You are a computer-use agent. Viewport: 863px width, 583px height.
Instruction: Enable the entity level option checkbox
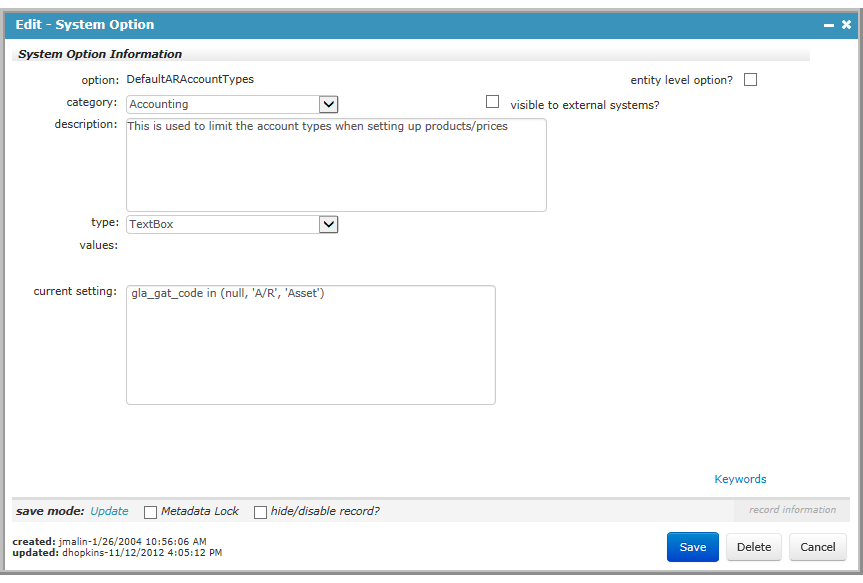click(x=750, y=80)
